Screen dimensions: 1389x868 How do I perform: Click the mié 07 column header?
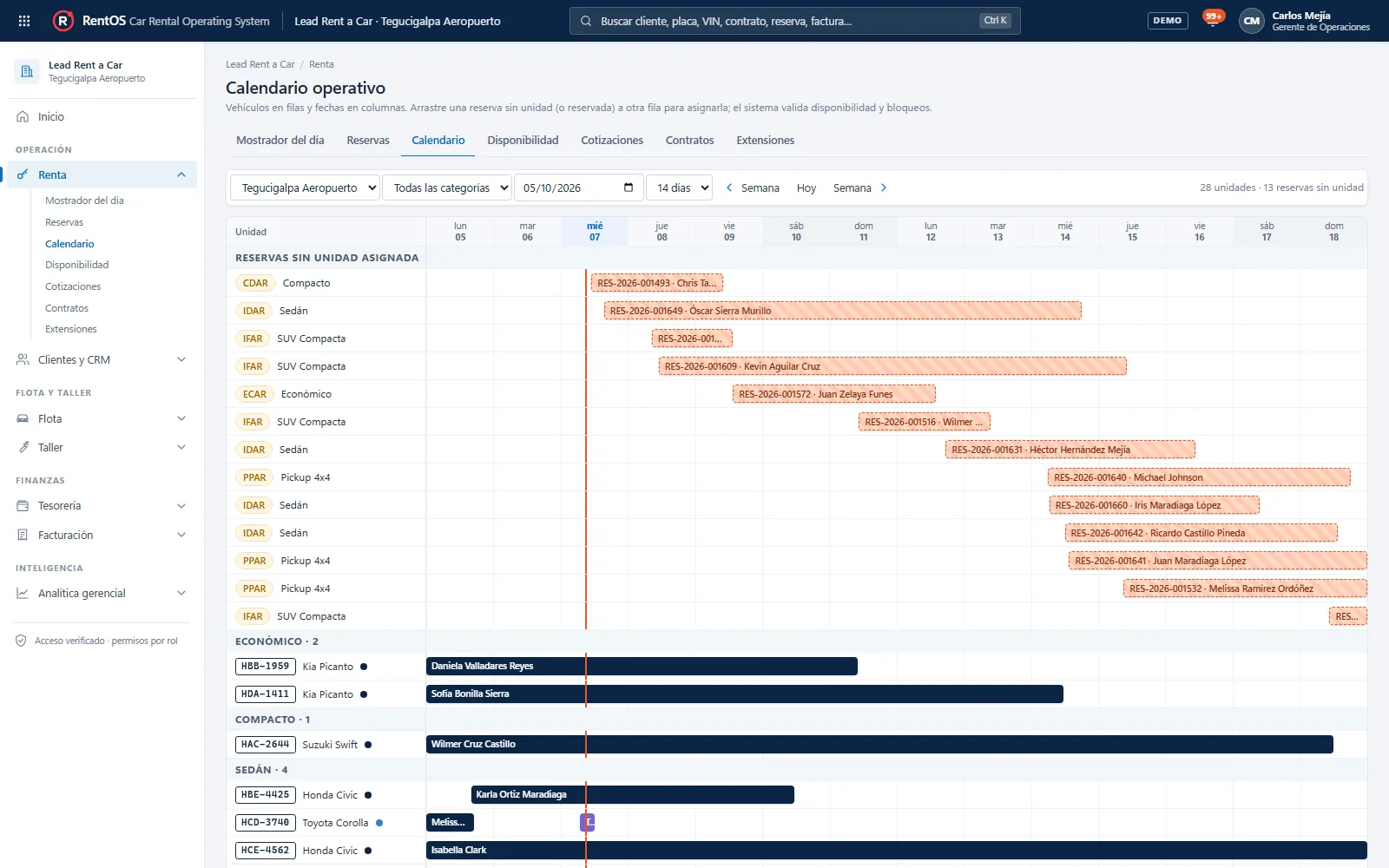595,231
